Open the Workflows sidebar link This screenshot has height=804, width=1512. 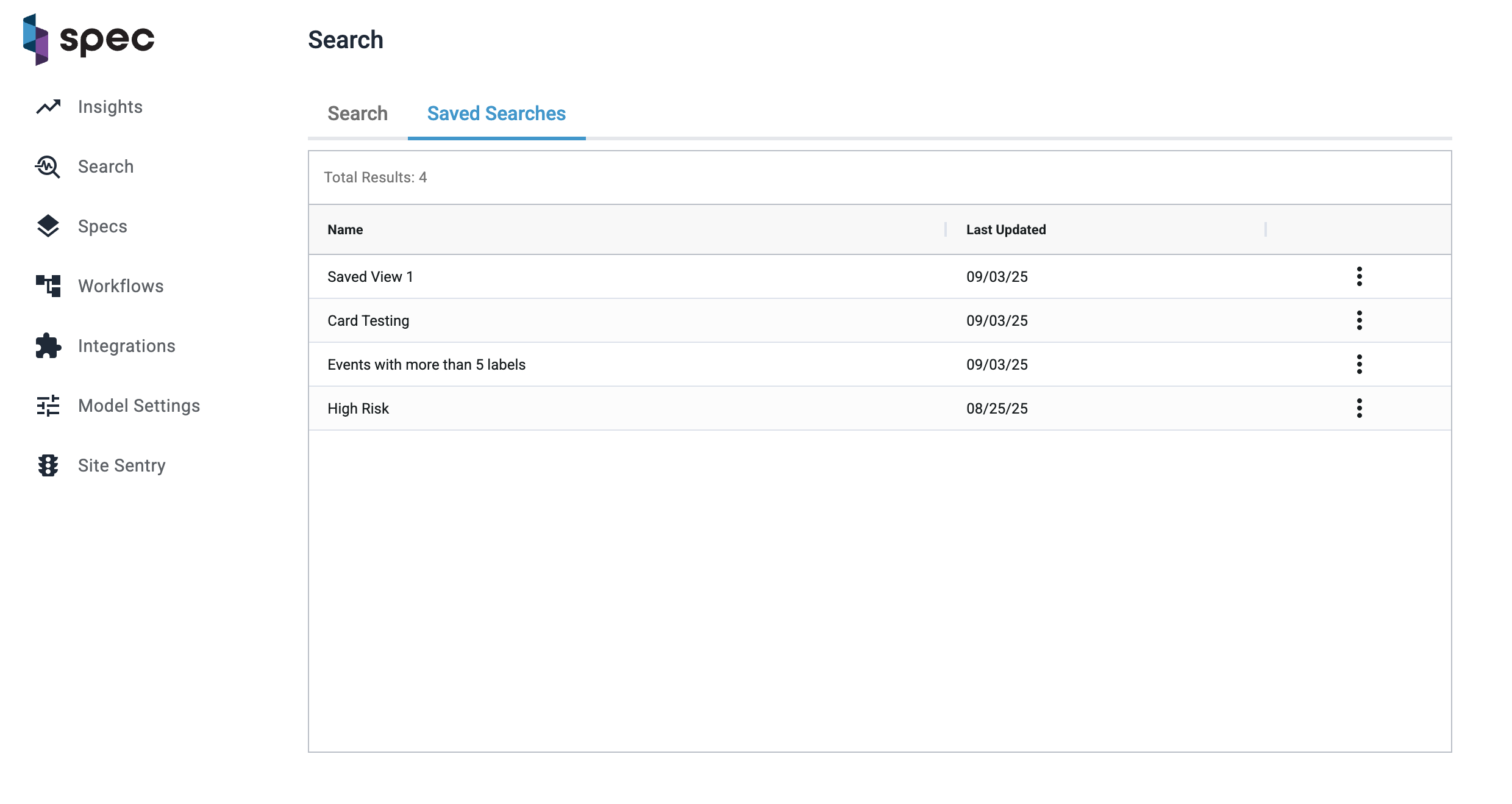121,286
